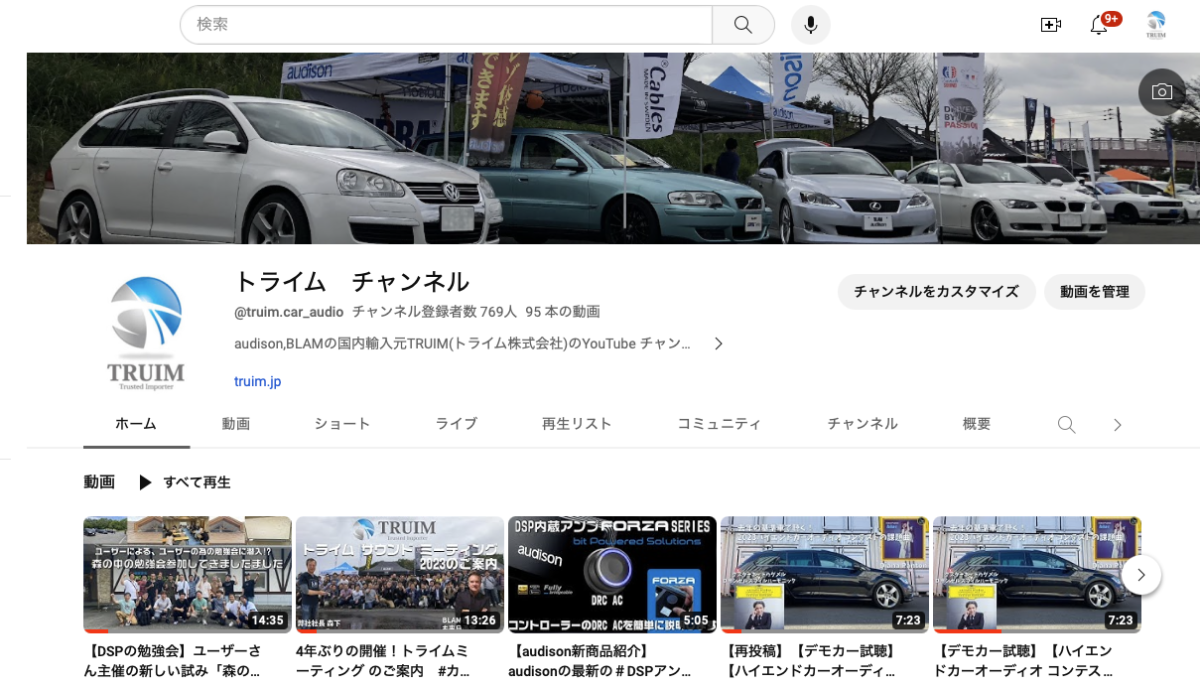
Task: Visit the truim.jp link
Action: (256, 381)
